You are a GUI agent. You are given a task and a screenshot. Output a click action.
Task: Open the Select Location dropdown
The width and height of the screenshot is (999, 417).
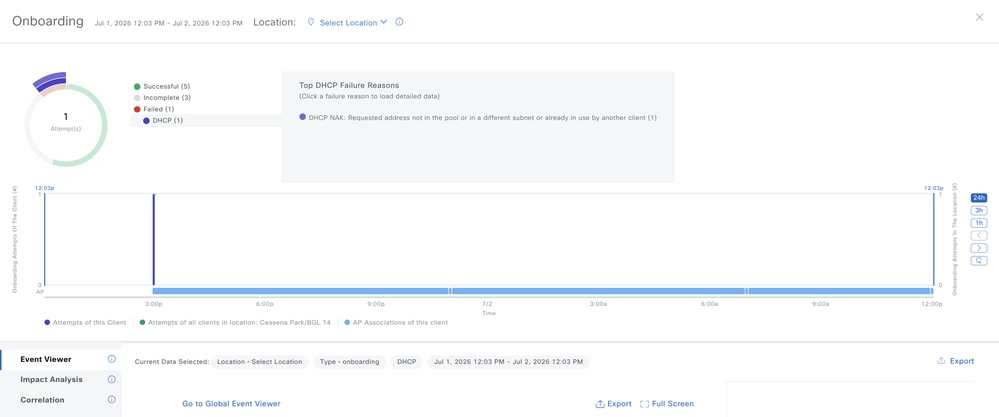point(353,22)
